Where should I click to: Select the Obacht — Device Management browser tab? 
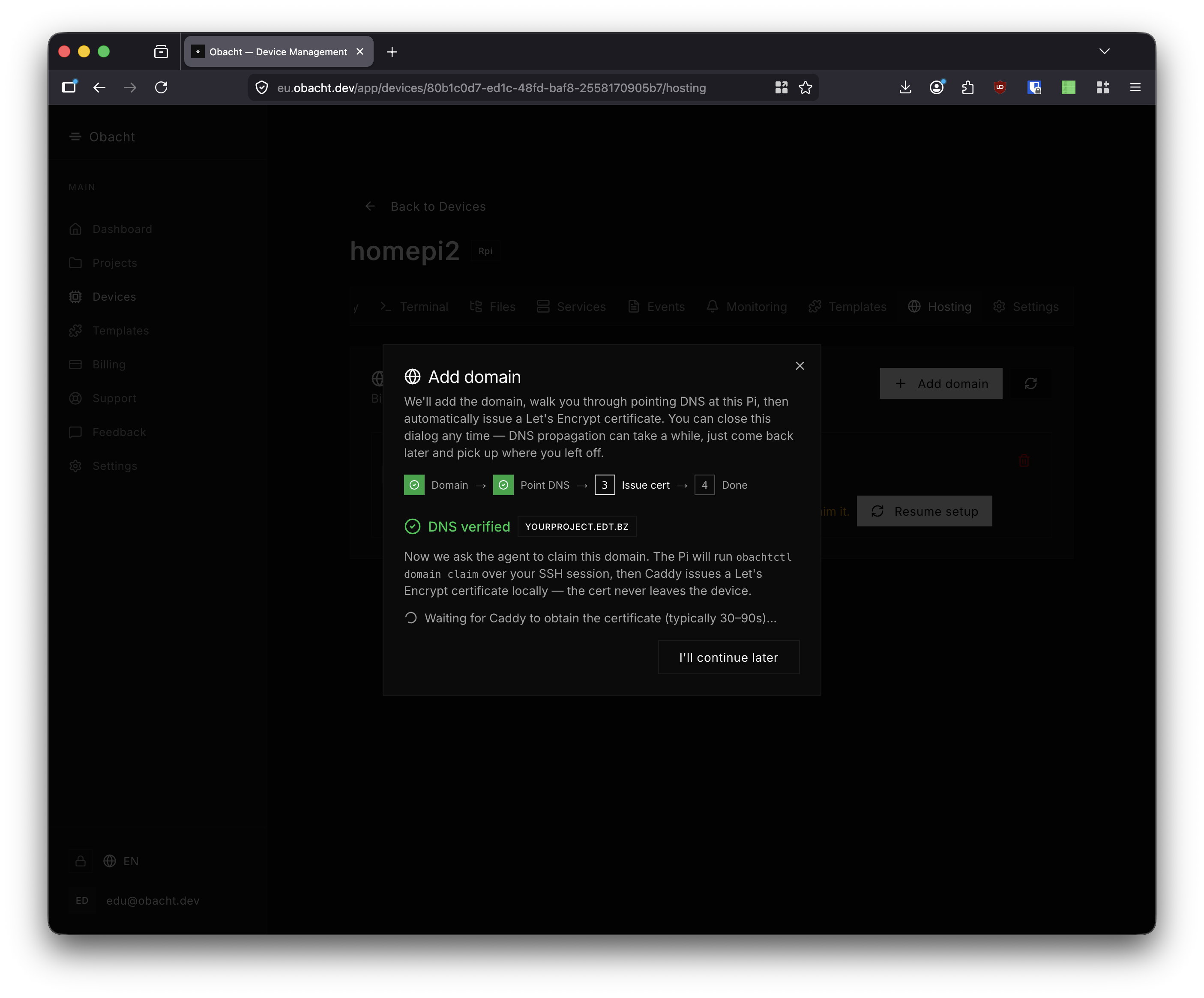pos(279,51)
